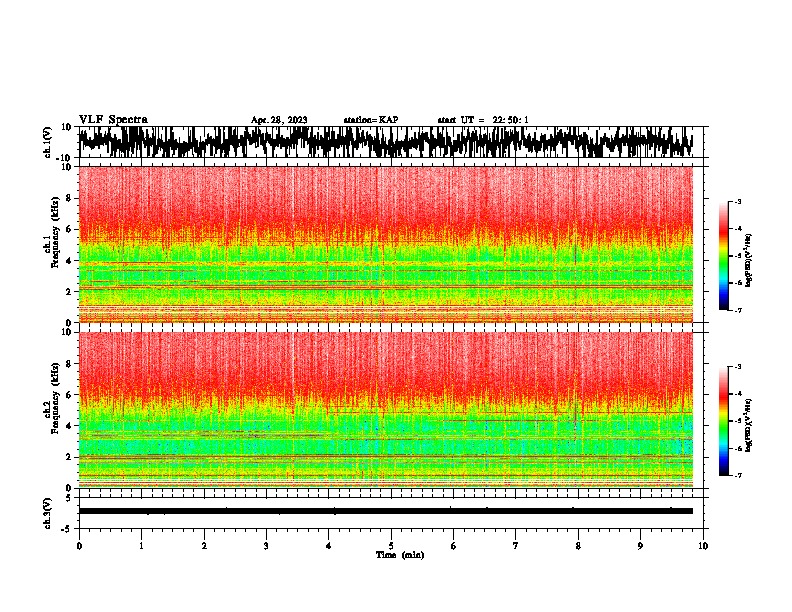Select the date text "Apr. 28, 2023"
This screenshot has width=792, height=612.
279,120
